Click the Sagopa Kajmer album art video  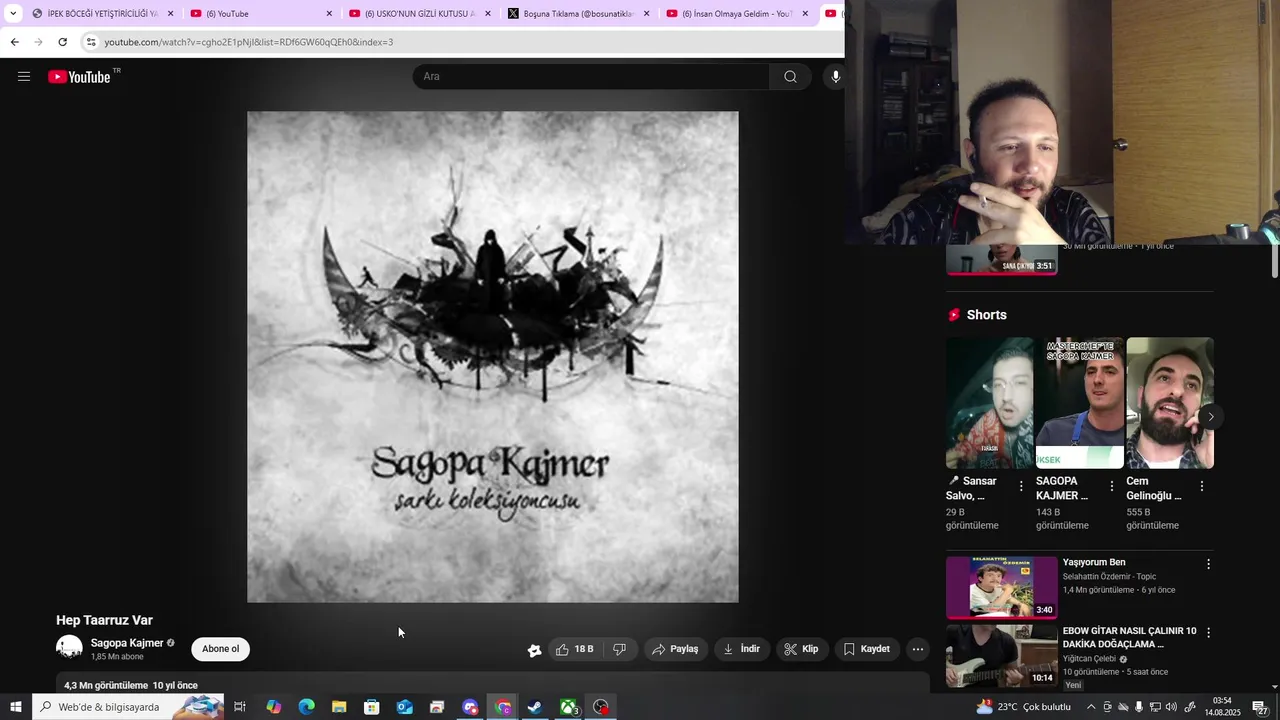(493, 357)
